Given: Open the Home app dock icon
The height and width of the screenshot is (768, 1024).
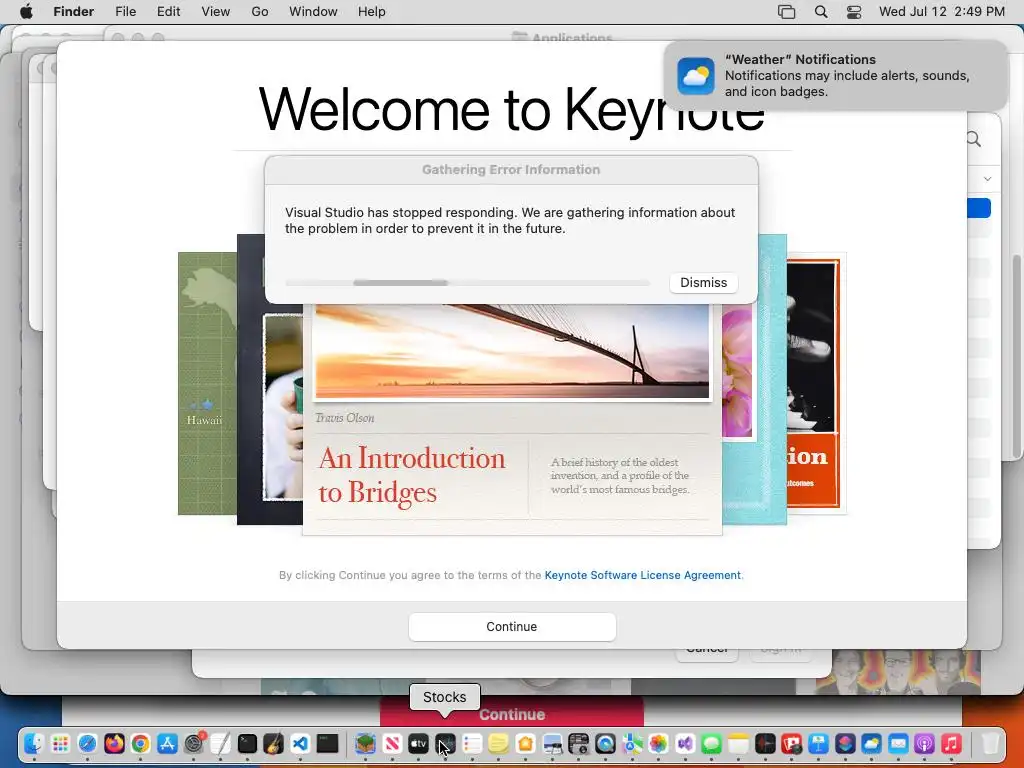Looking at the screenshot, I should click(526, 743).
